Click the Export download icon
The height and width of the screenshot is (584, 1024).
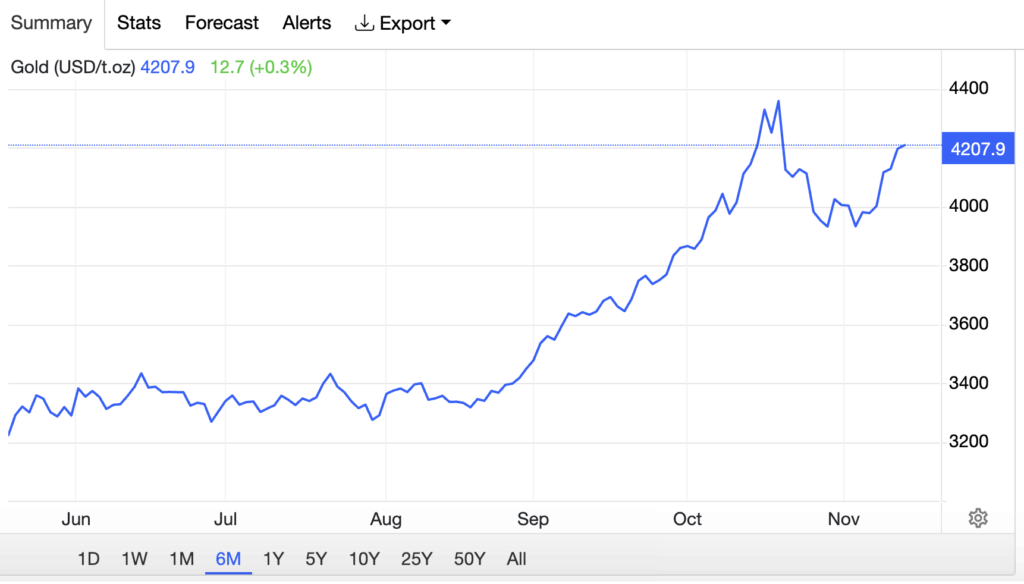(x=364, y=23)
